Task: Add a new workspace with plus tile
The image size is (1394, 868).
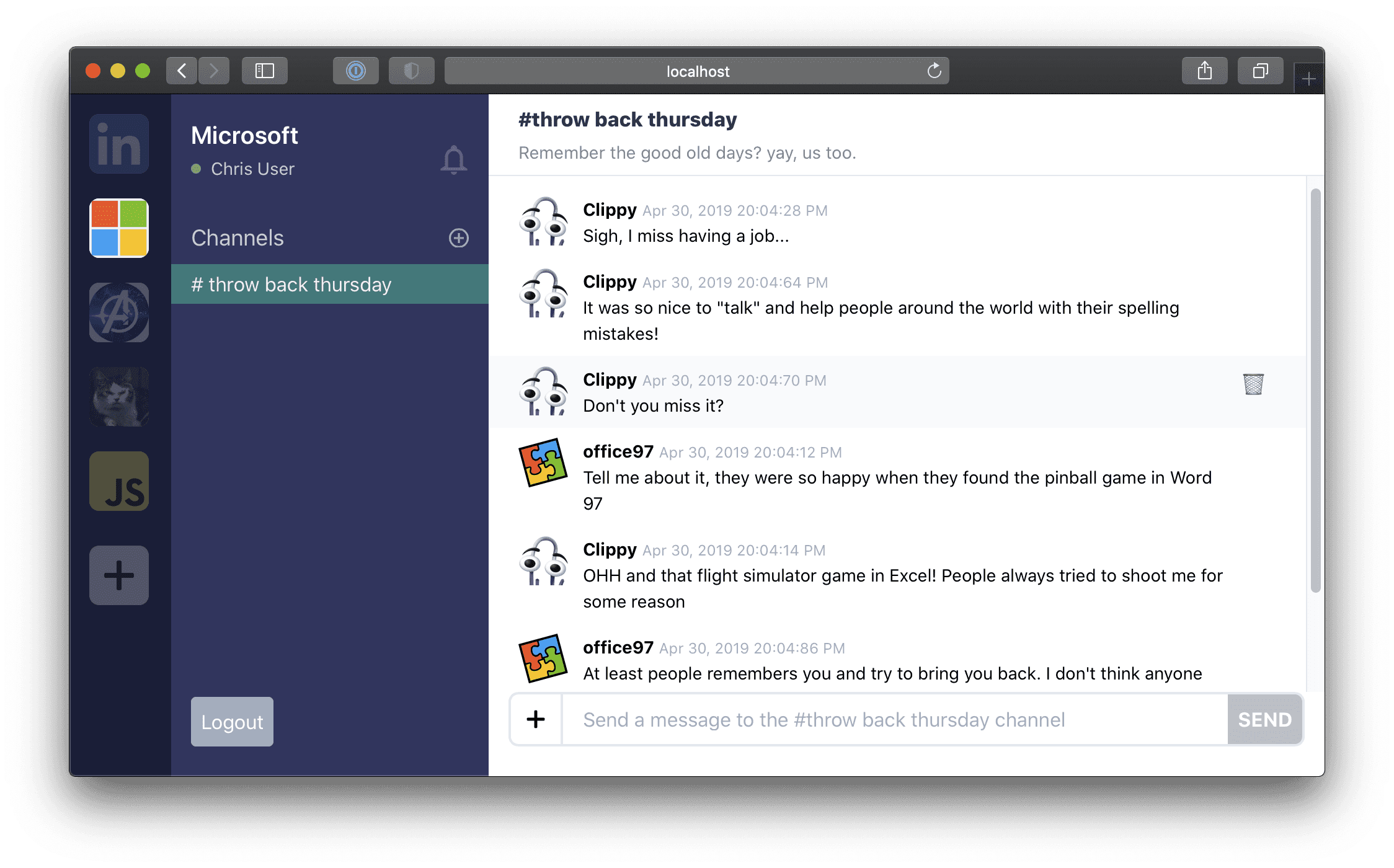Action: coord(119,575)
